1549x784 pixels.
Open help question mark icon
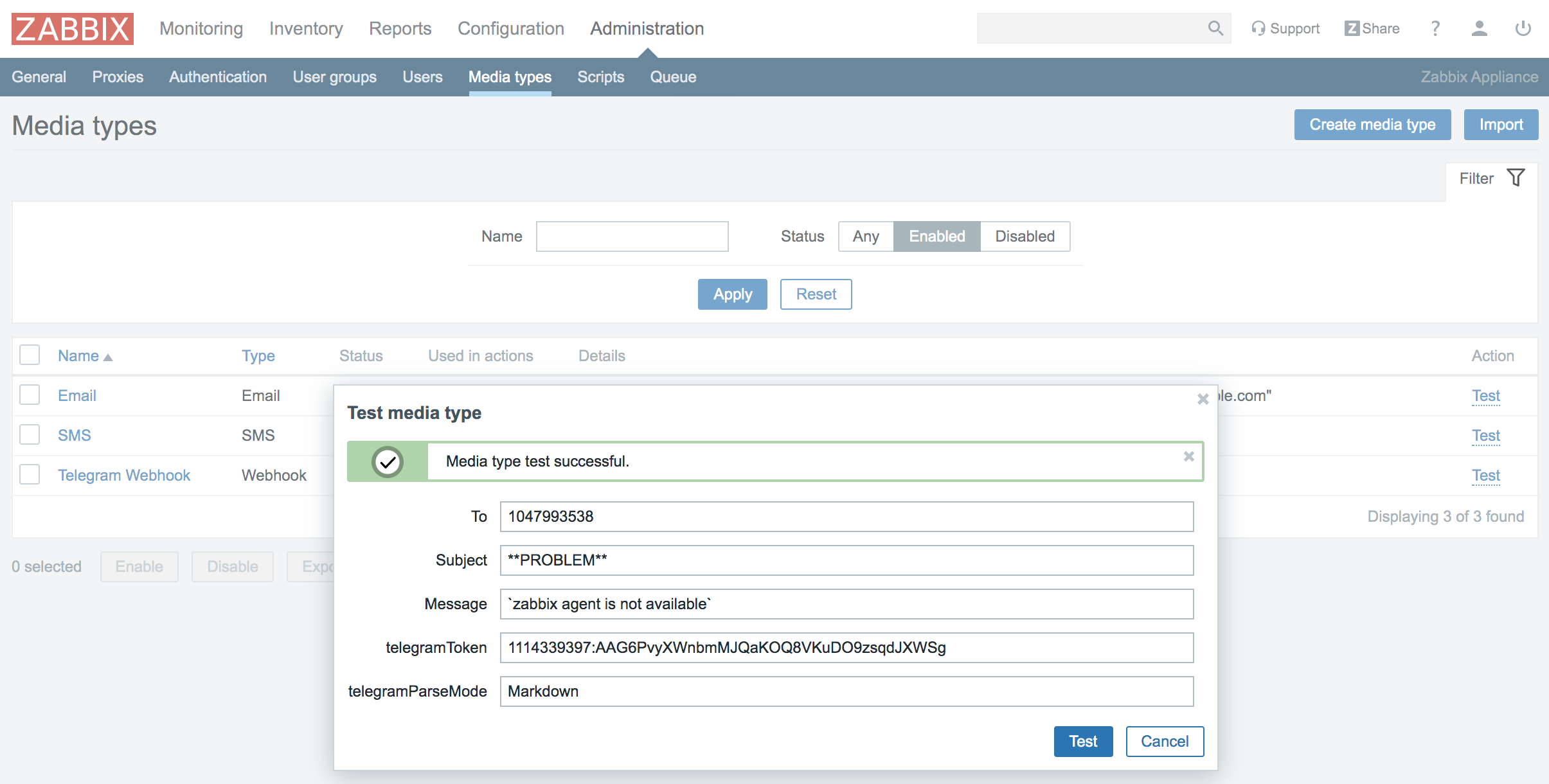tap(1435, 28)
